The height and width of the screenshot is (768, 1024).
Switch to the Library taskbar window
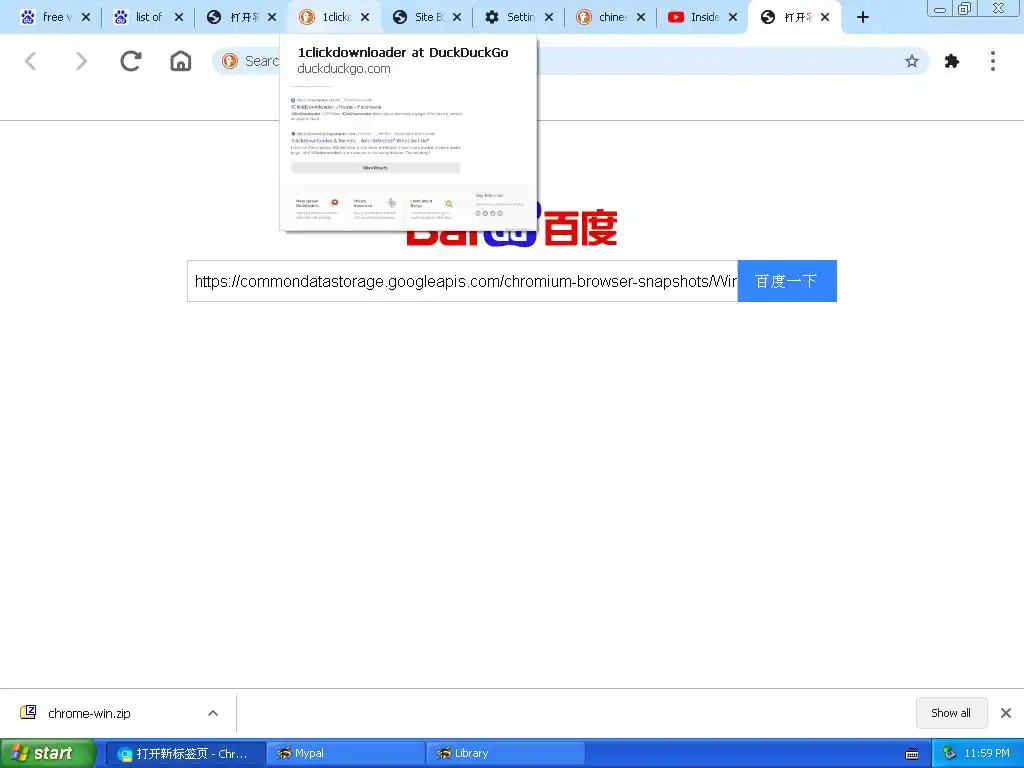(x=505, y=753)
